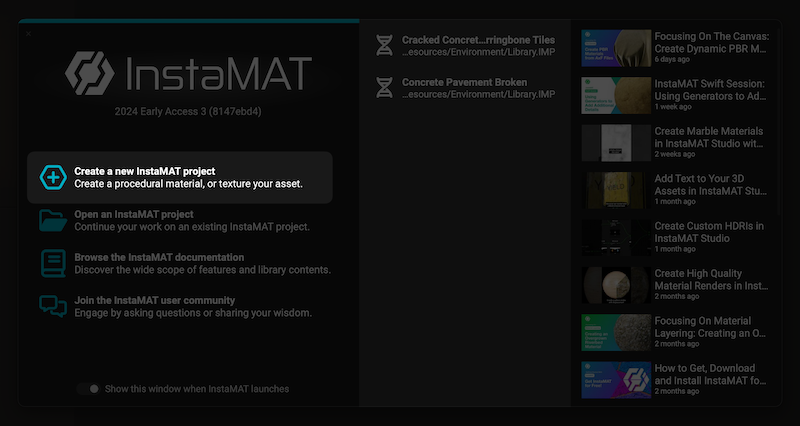Click the news list vertical scrollbar
The width and height of the screenshot is (800, 426).
(x=778, y=122)
